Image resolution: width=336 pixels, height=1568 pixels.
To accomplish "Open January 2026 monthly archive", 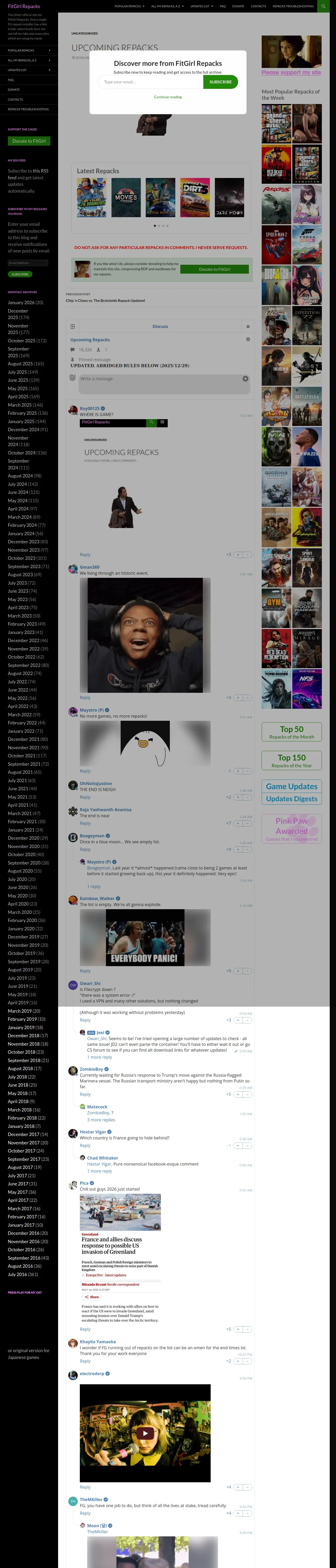I will (21, 303).
